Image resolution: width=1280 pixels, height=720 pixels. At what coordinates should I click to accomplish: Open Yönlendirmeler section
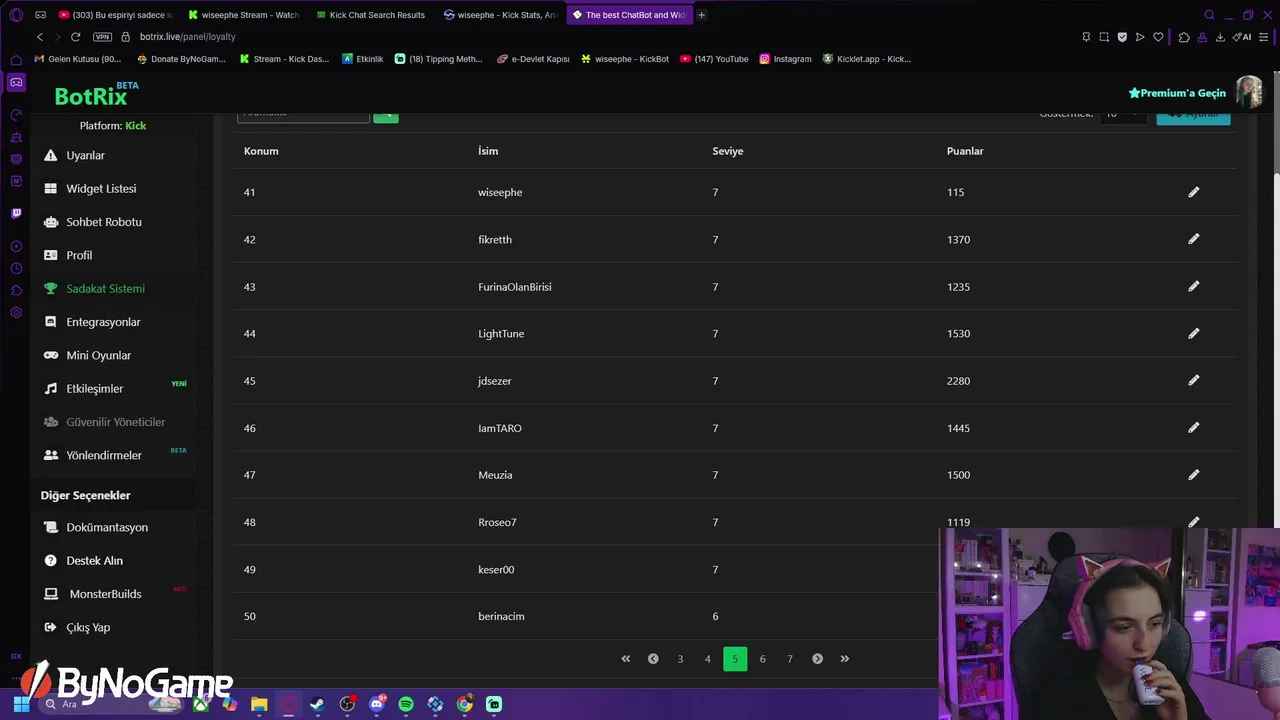[103, 455]
